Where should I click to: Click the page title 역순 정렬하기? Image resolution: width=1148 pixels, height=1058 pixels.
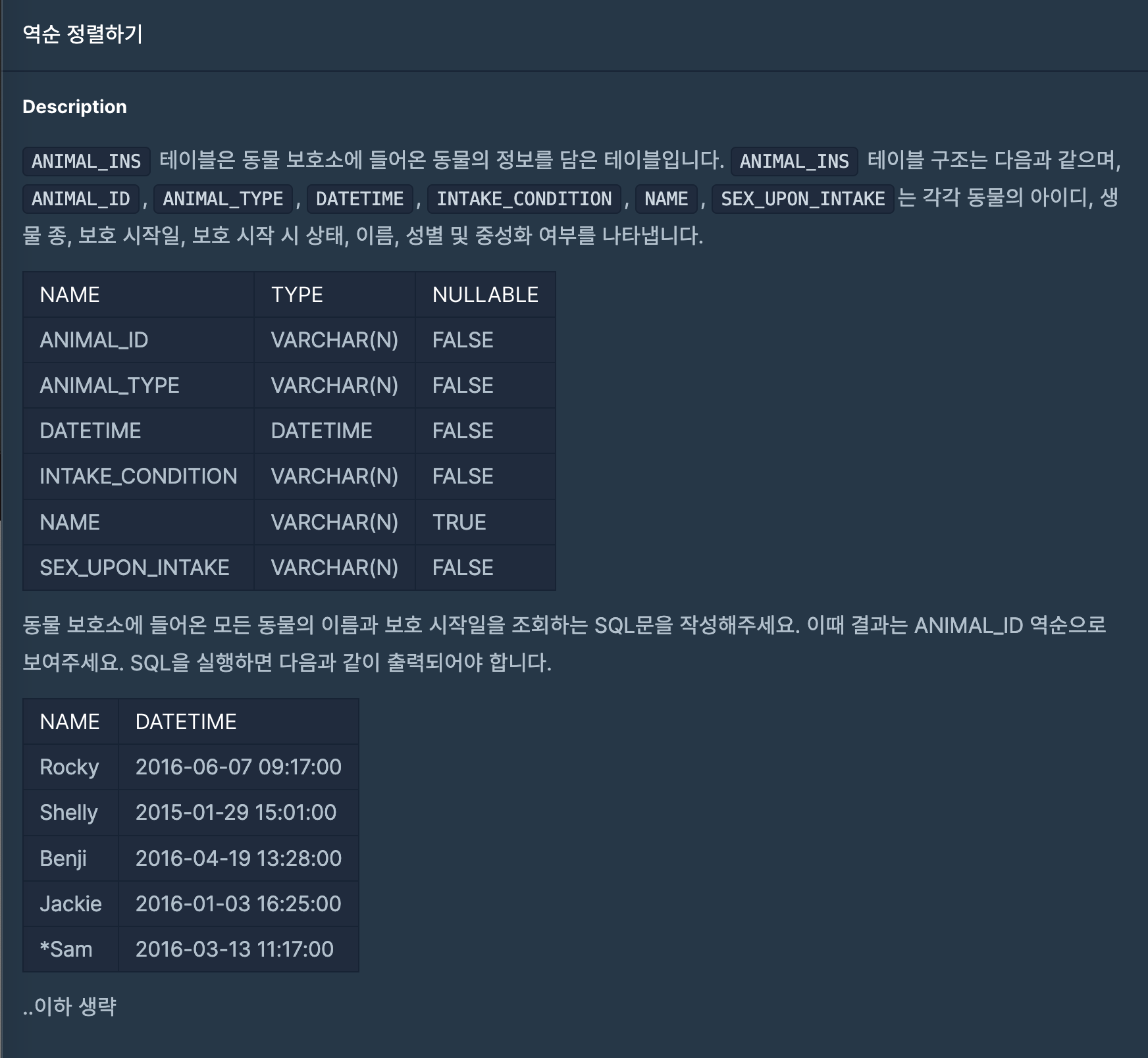coord(82,34)
